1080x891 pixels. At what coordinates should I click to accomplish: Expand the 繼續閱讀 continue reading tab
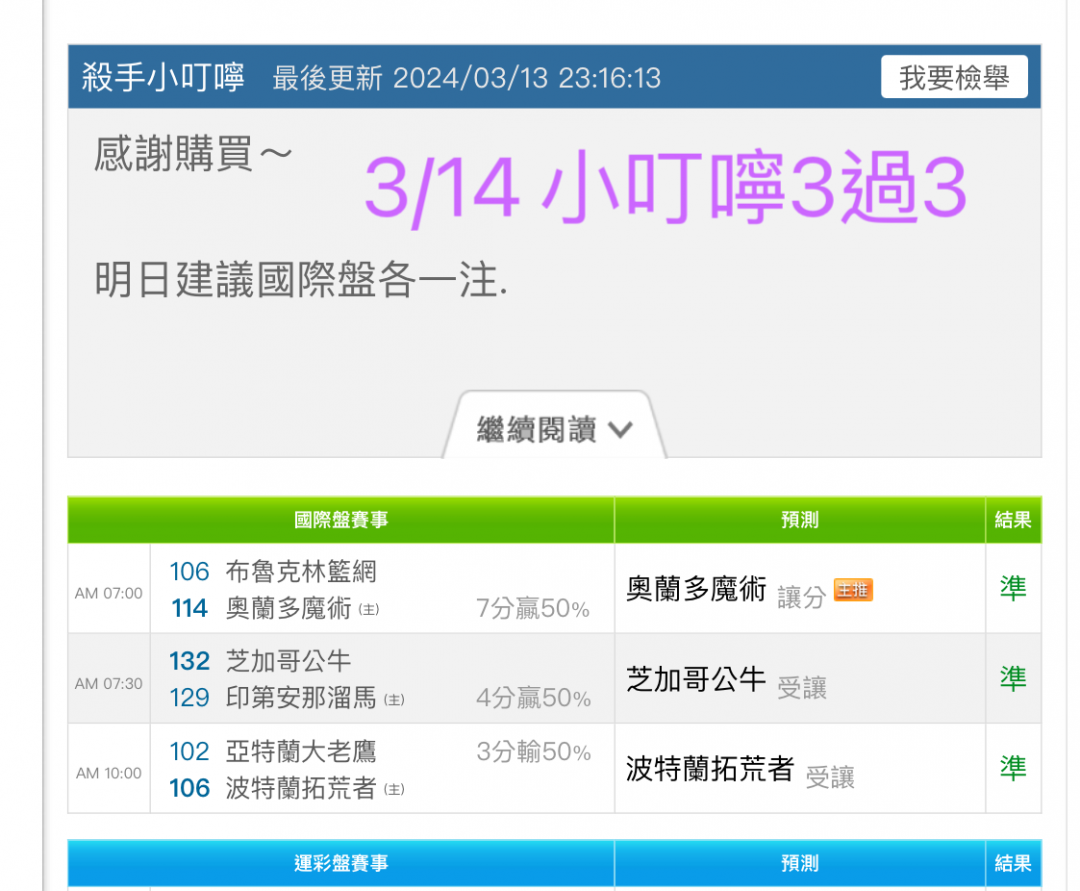tap(554, 428)
